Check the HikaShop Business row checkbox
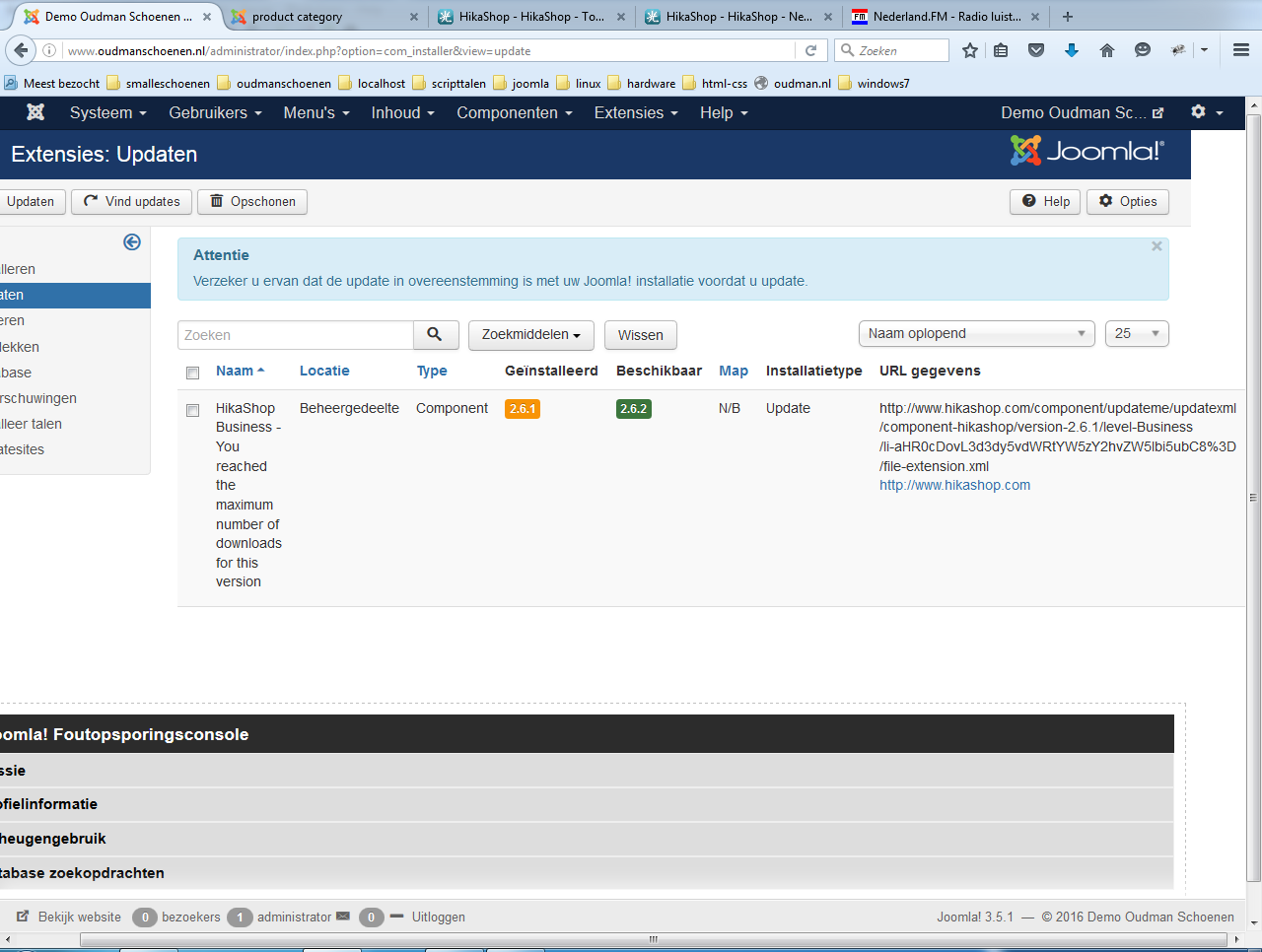The height and width of the screenshot is (952, 1262). tap(193, 410)
